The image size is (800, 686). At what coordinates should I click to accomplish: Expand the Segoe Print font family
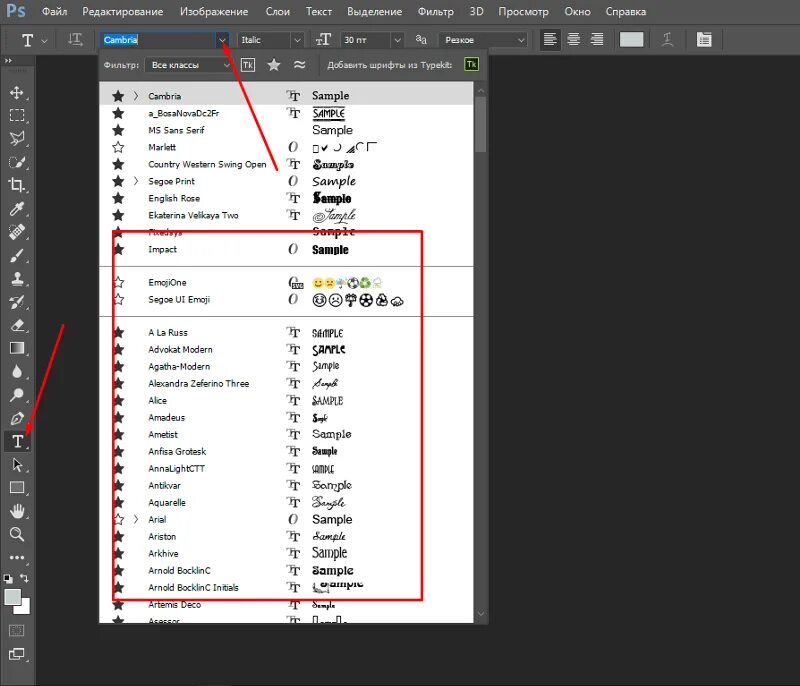[x=136, y=181]
